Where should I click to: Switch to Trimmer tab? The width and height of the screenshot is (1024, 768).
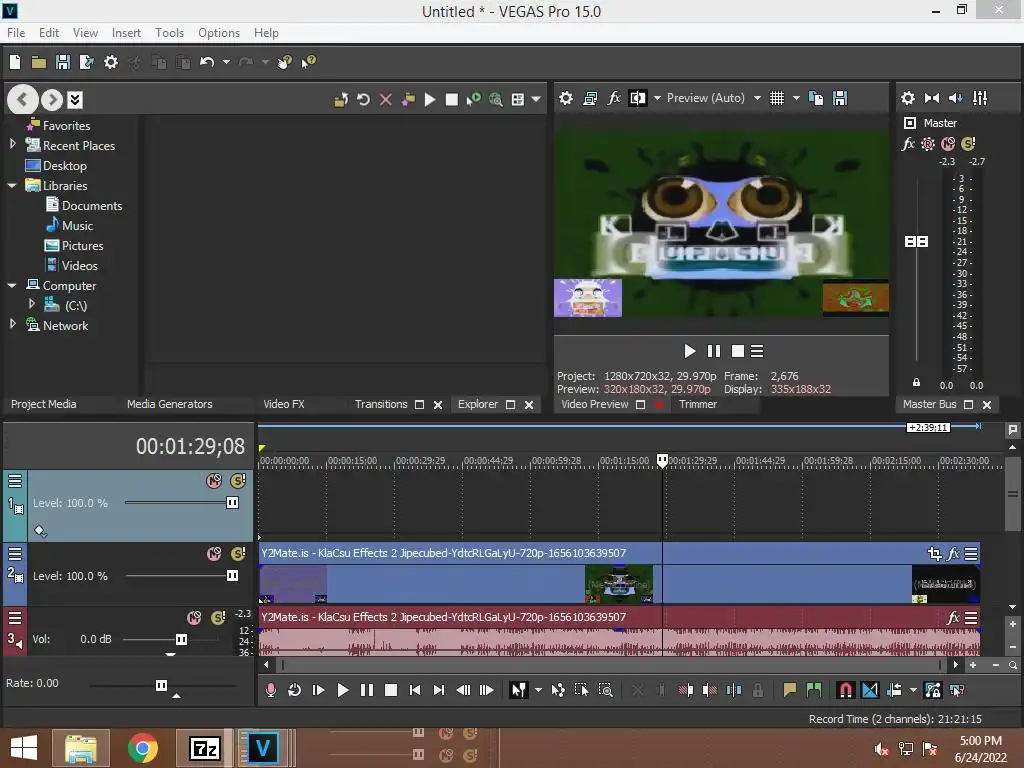697,404
